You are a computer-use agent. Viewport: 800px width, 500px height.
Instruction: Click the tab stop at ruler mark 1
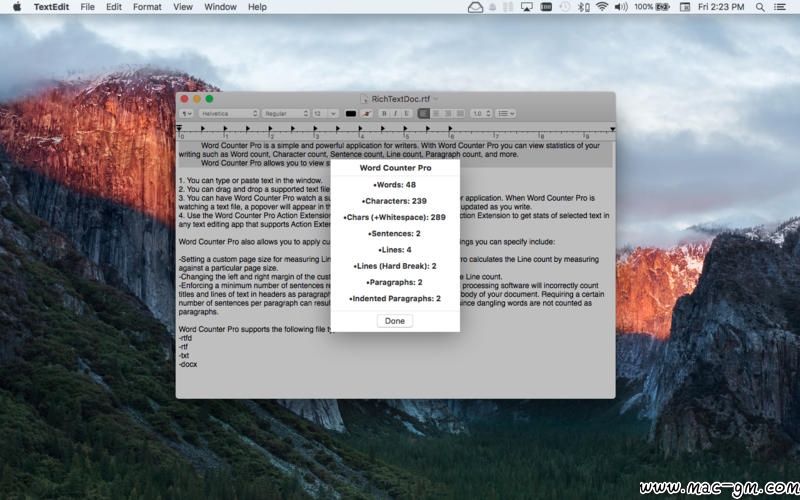click(x=225, y=129)
